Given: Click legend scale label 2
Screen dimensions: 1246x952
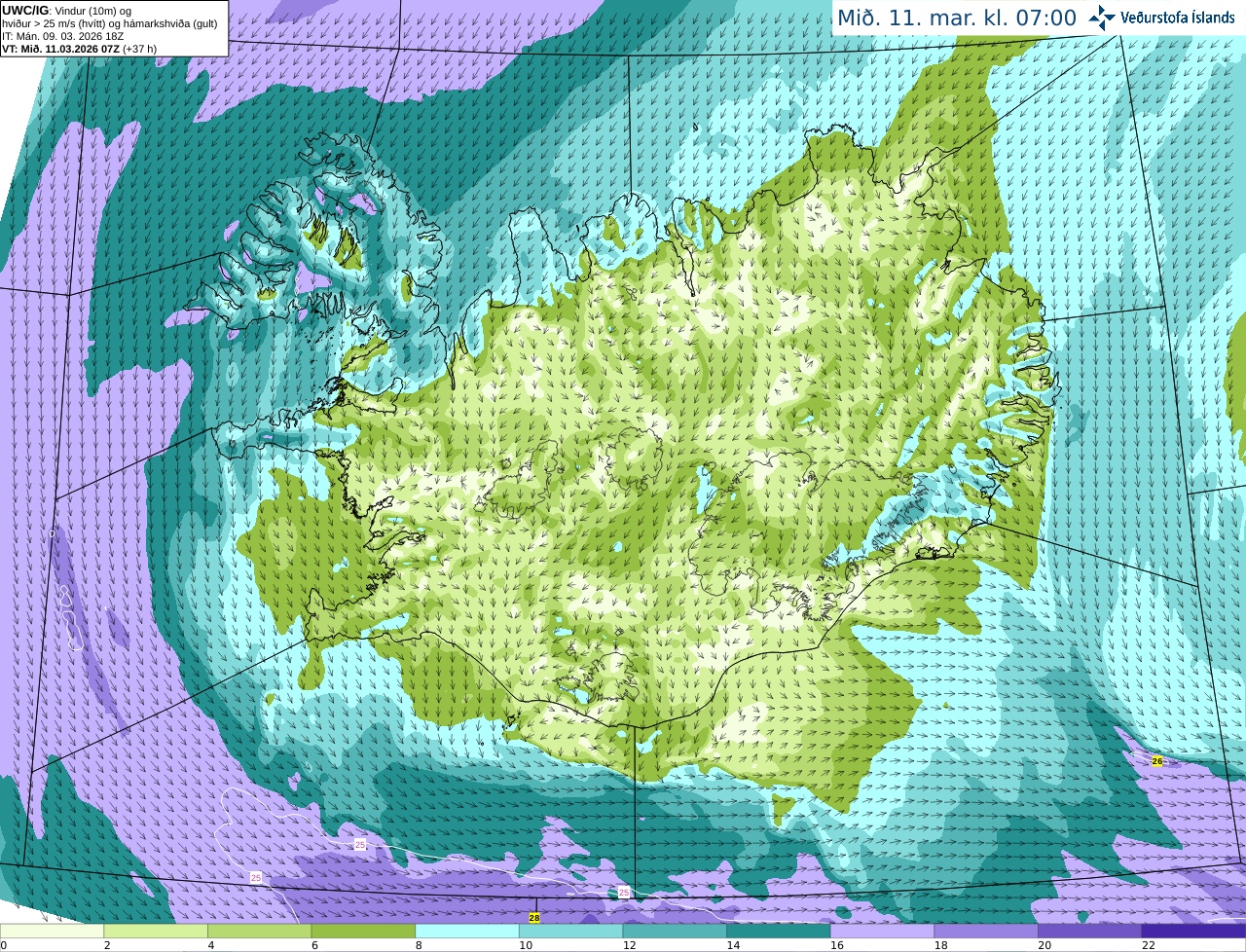Looking at the screenshot, I should [x=107, y=945].
